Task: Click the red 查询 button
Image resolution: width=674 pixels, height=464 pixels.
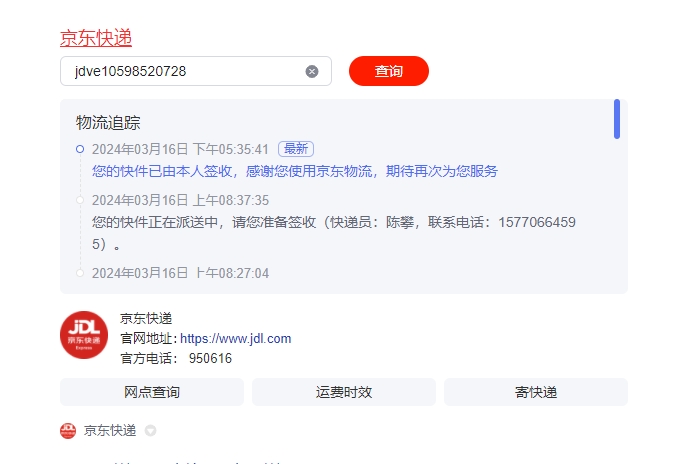Action: [389, 71]
